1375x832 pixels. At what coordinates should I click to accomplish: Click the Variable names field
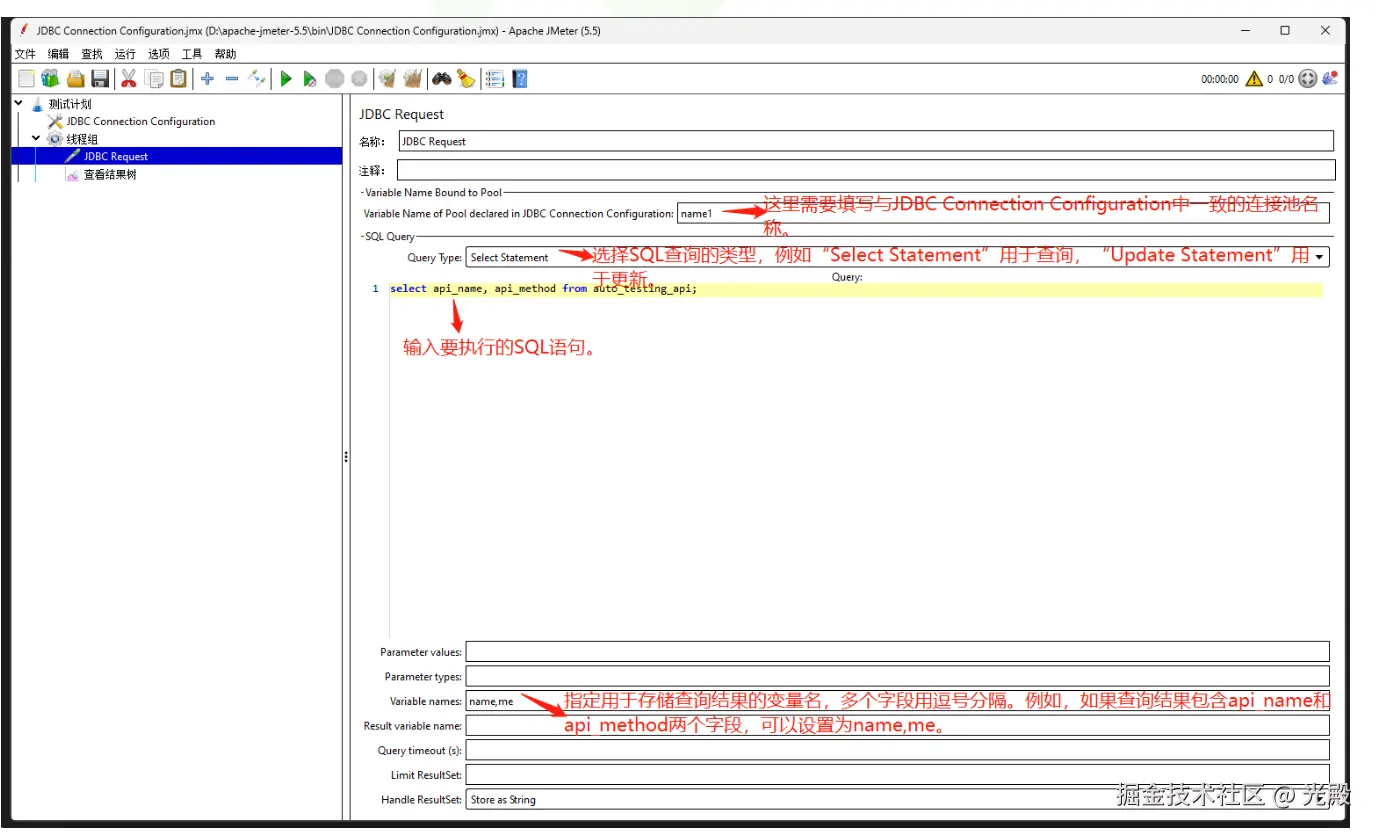pyautogui.click(x=898, y=701)
